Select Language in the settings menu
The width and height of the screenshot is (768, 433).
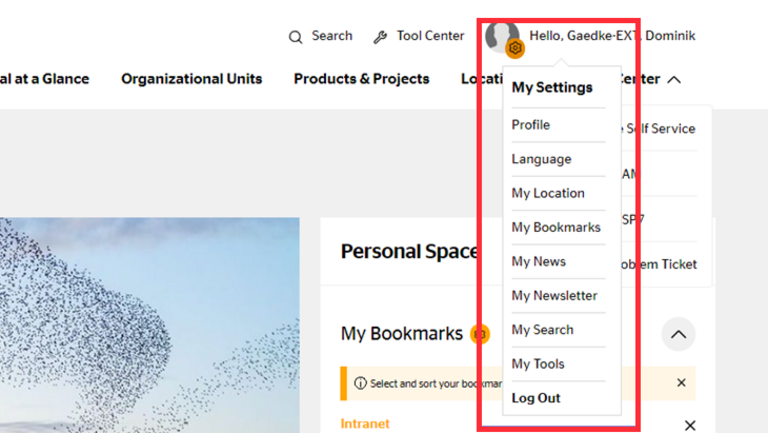click(541, 159)
